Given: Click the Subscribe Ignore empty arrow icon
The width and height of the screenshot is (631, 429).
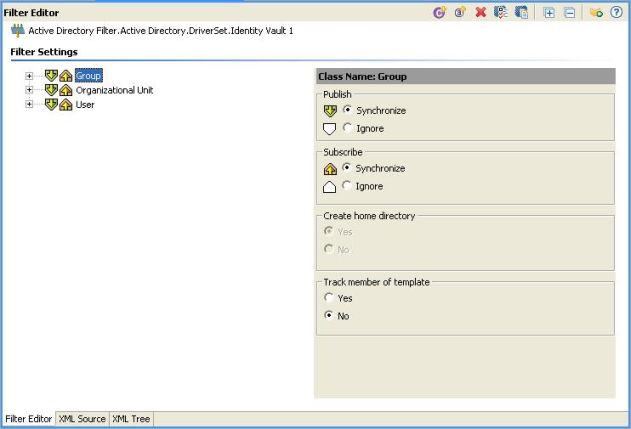Looking at the screenshot, I should click(x=330, y=187).
